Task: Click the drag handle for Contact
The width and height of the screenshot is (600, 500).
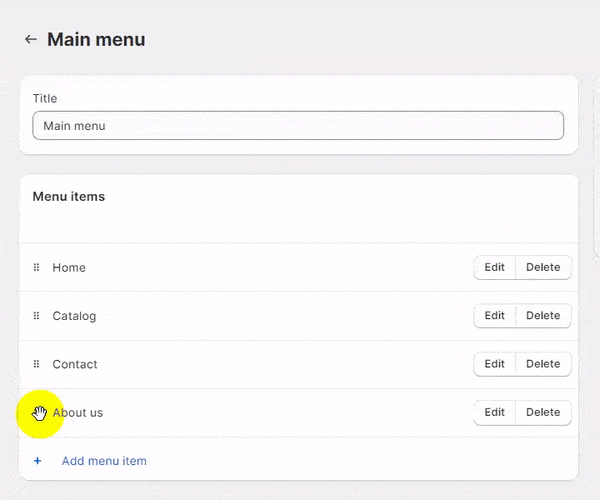Action: pos(37,364)
